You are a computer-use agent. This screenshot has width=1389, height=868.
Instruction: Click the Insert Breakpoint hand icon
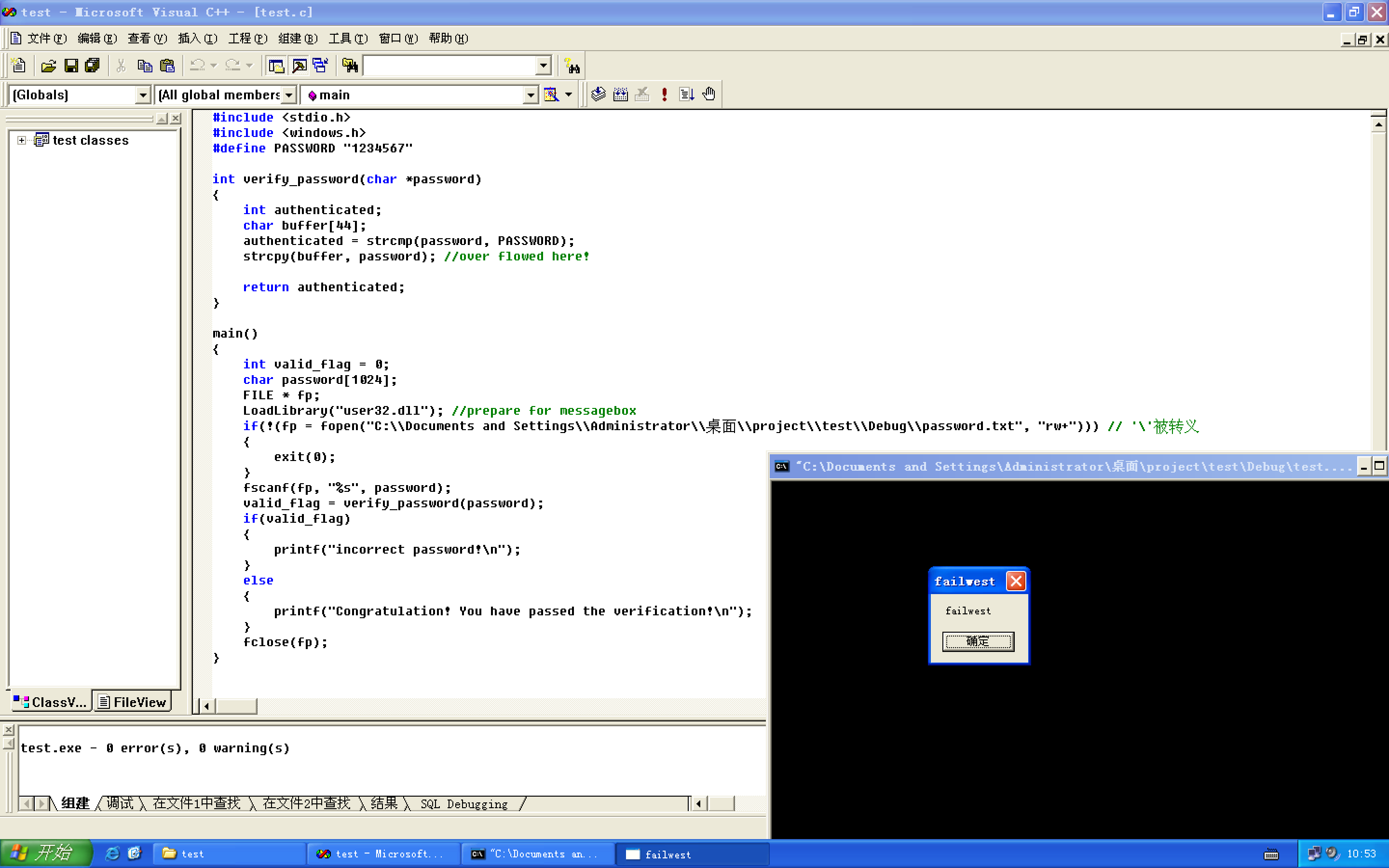(x=709, y=94)
